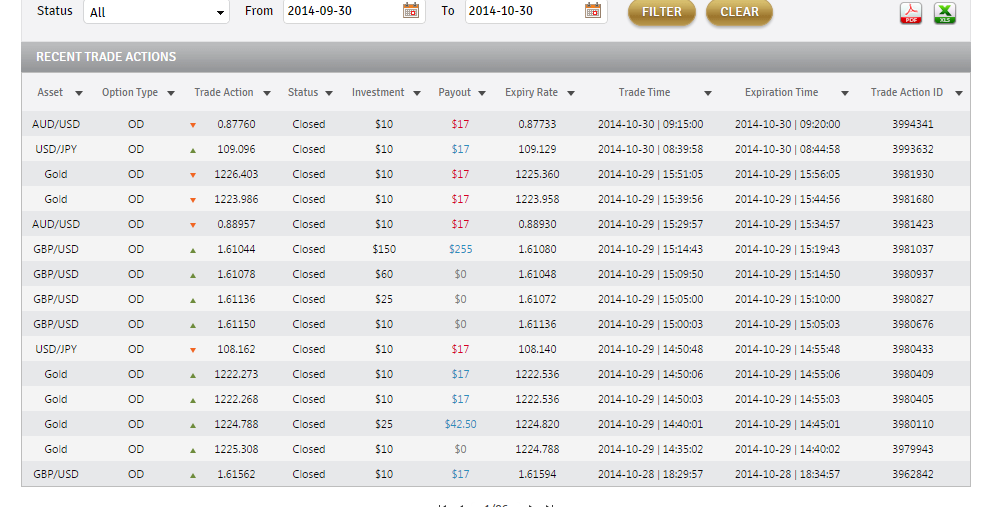This screenshot has width=985, height=507.
Task: Click the down arrow for trade 3981930
Action: tap(193, 175)
